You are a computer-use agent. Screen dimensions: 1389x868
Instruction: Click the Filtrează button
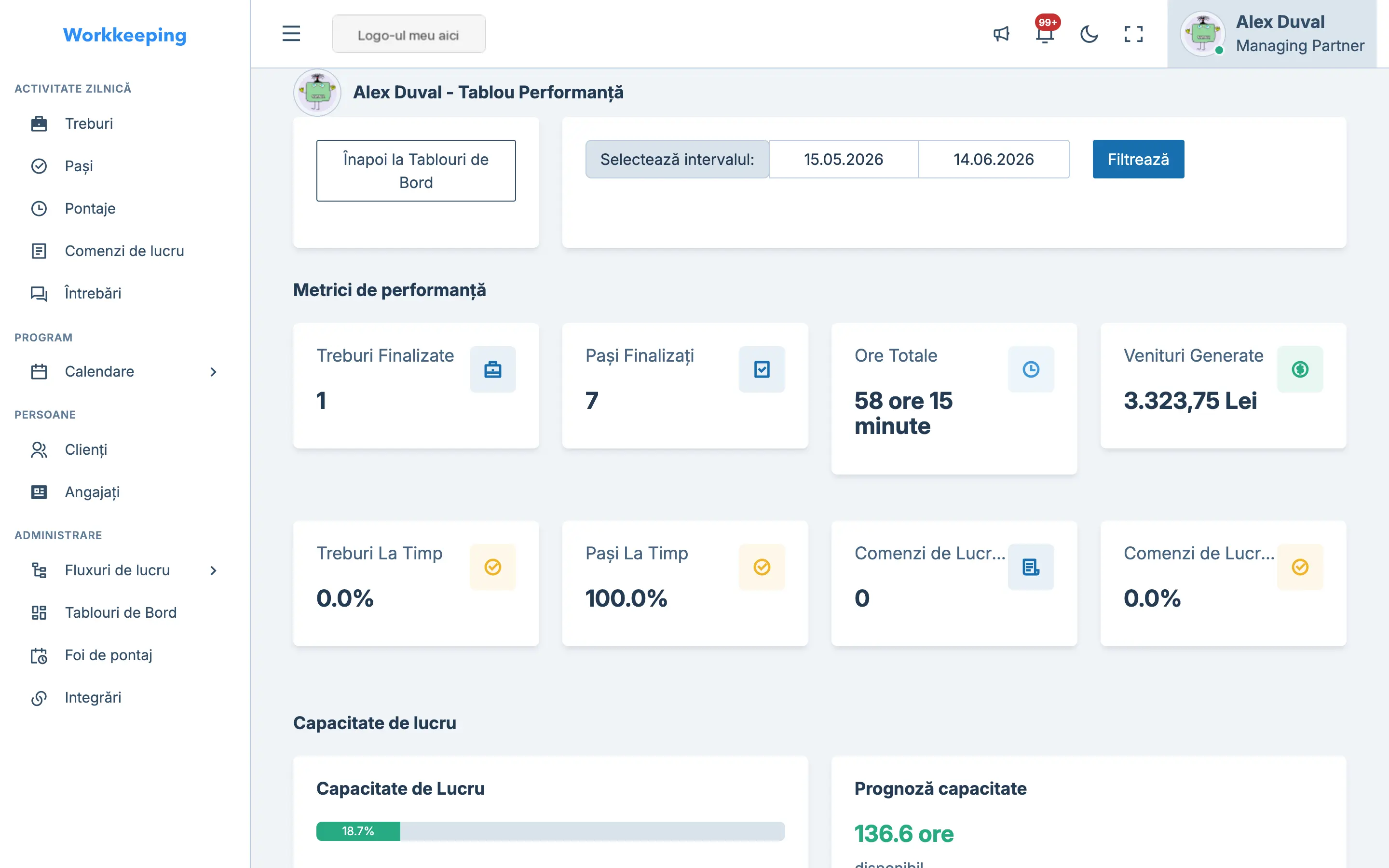point(1138,159)
